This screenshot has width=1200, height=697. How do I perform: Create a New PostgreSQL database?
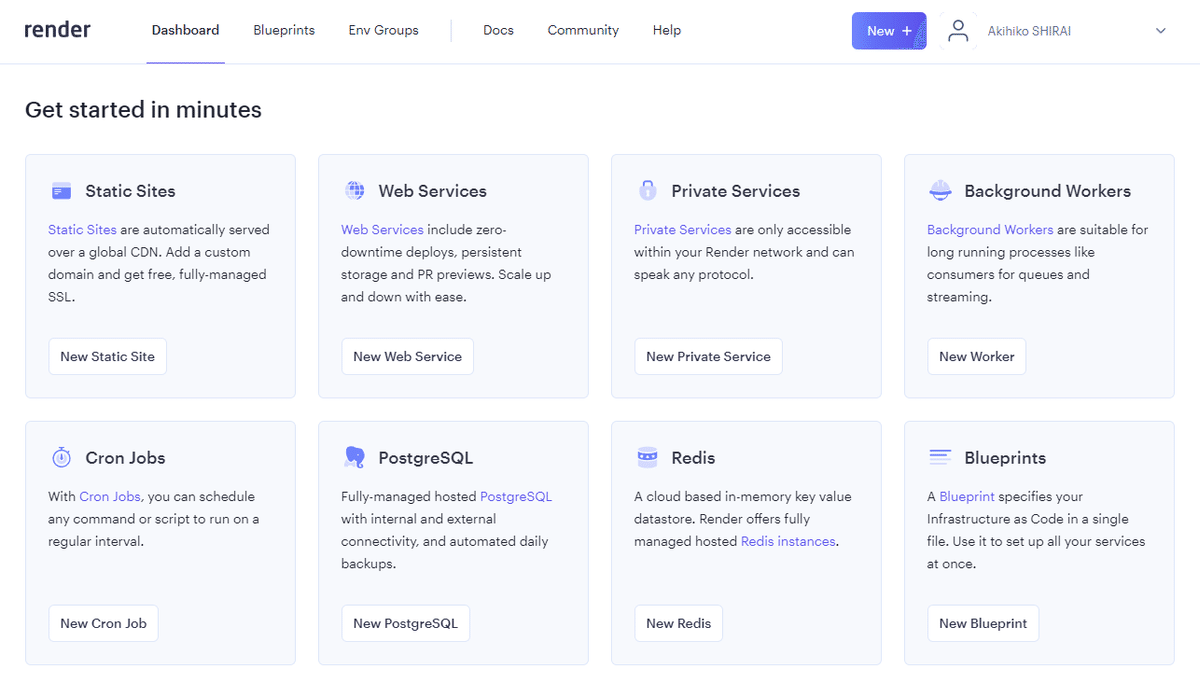(x=405, y=623)
